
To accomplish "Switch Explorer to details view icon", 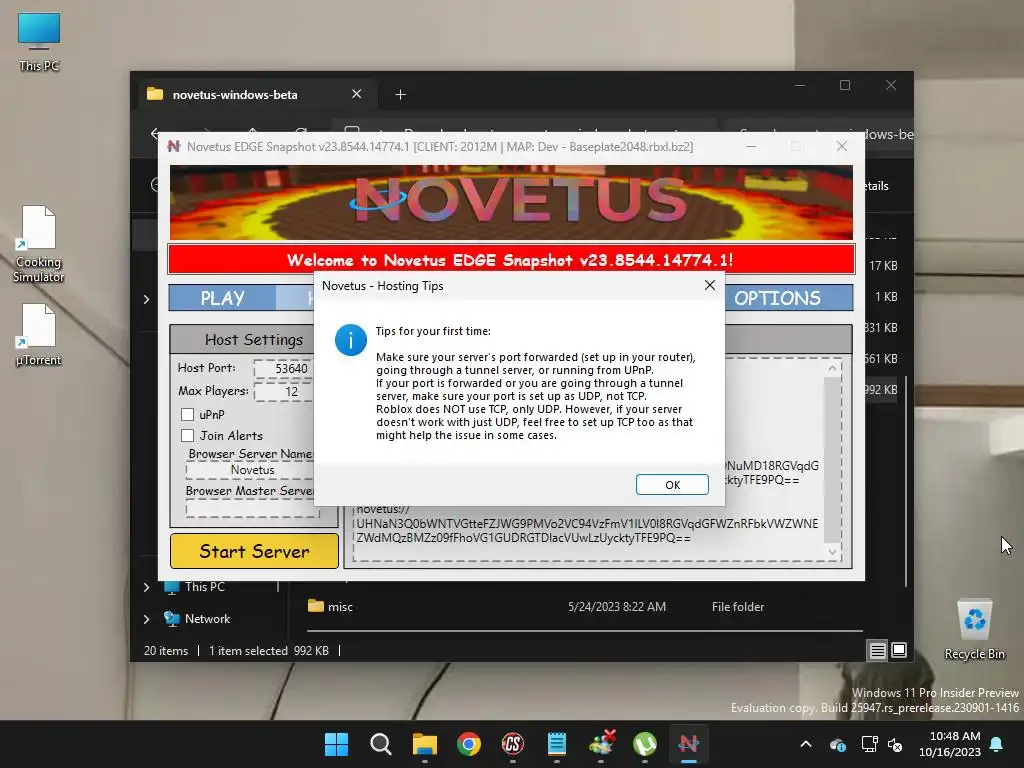I will pyautogui.click(x=877, y=650).
